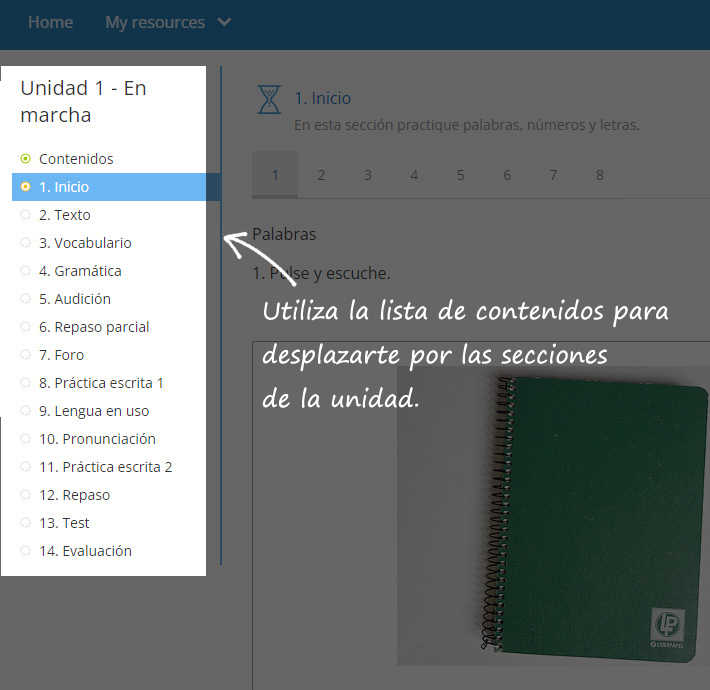Click the 1. Inicio section heading
The height and width of the screenshot is (690, 710).
[322, 98]
